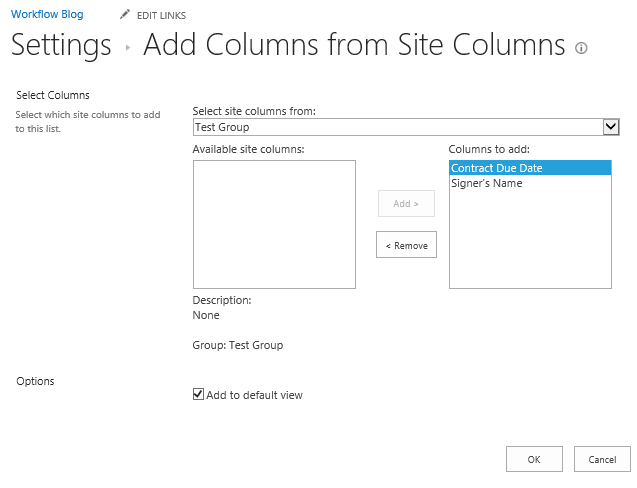Select Signer's Name in Columns to add
637x488 pixels.
pos(486,183)
